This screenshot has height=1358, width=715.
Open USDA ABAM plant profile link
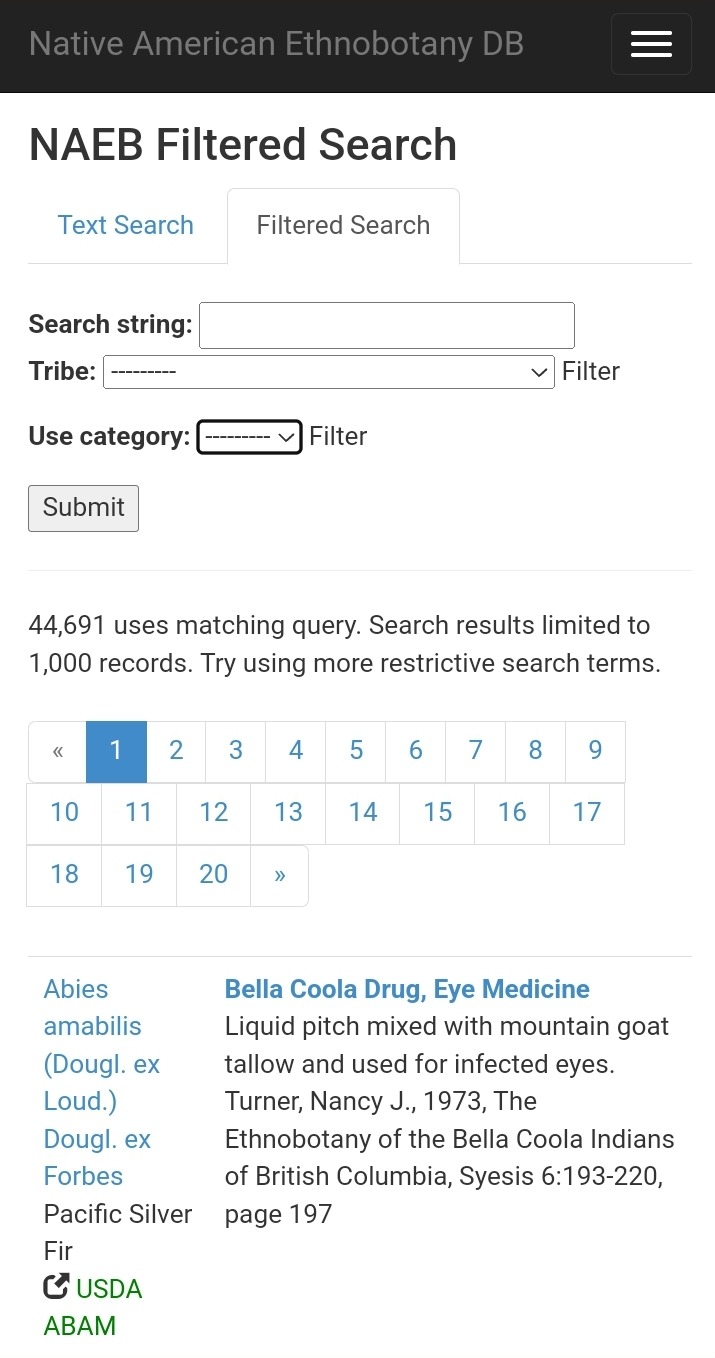94,1306
